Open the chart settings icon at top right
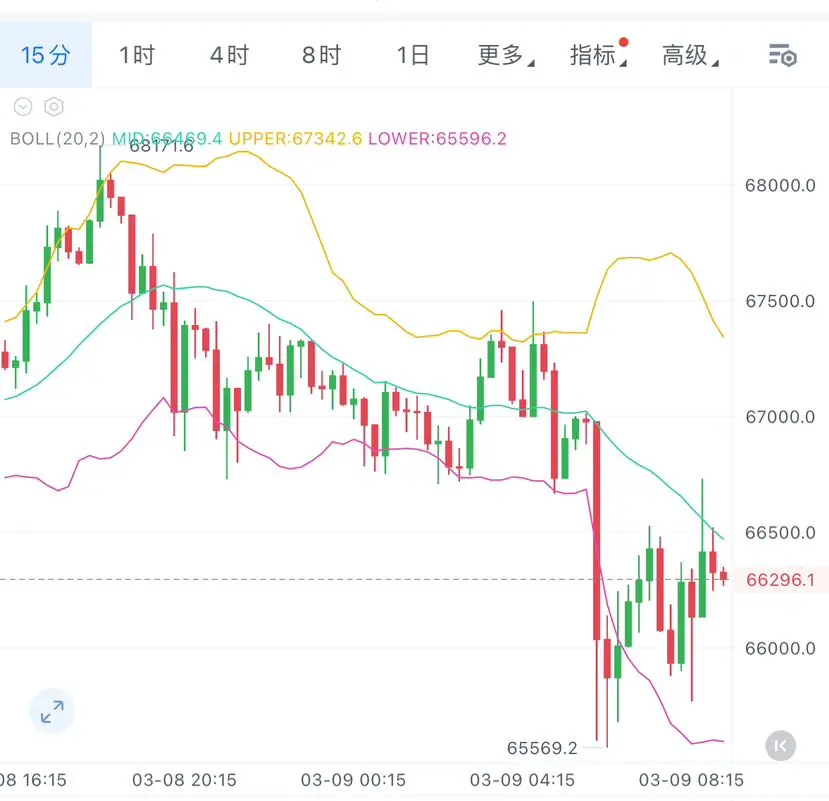829x801 pixels. pyautogui.click(x=782, y=55)
